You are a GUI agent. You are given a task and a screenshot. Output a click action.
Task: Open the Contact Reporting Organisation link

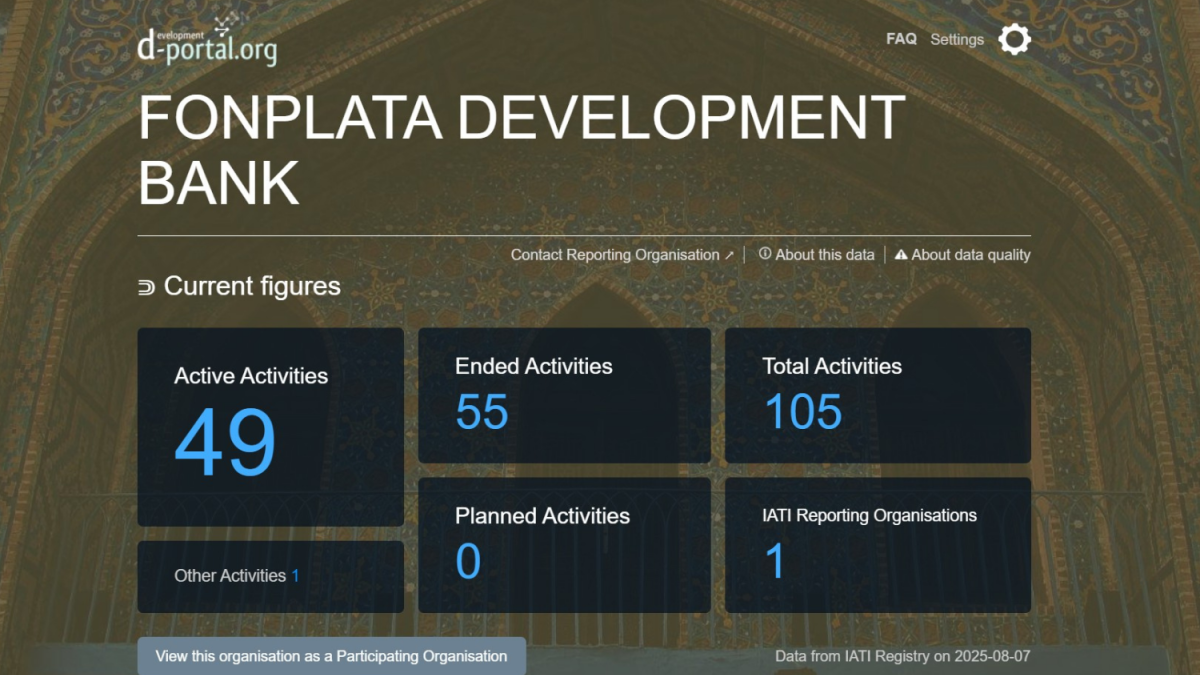coord(615,255)
